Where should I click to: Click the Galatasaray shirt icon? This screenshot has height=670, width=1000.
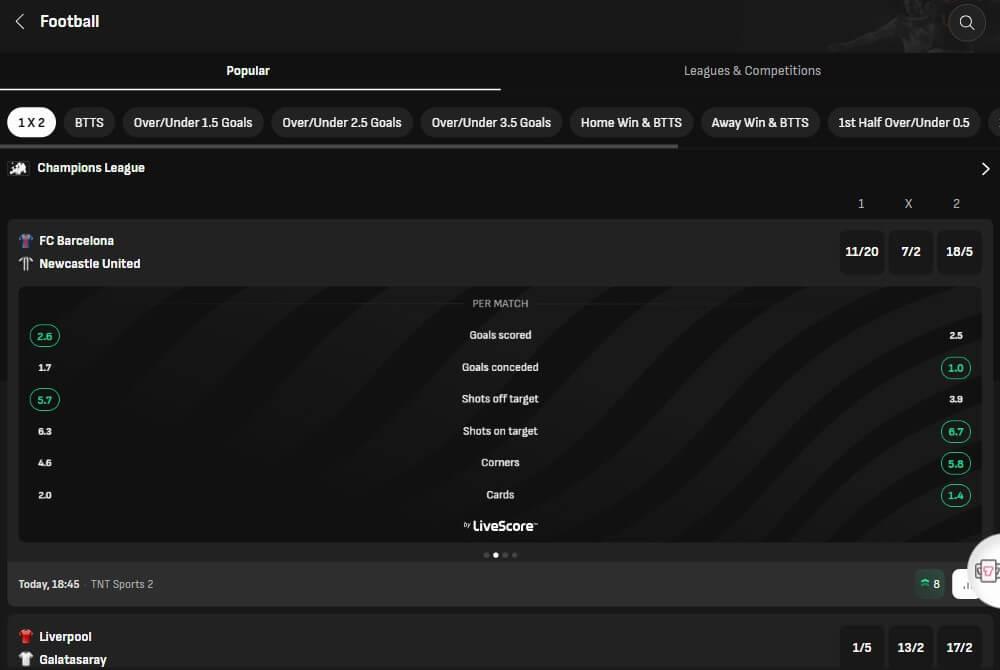[x=28, y=659]
